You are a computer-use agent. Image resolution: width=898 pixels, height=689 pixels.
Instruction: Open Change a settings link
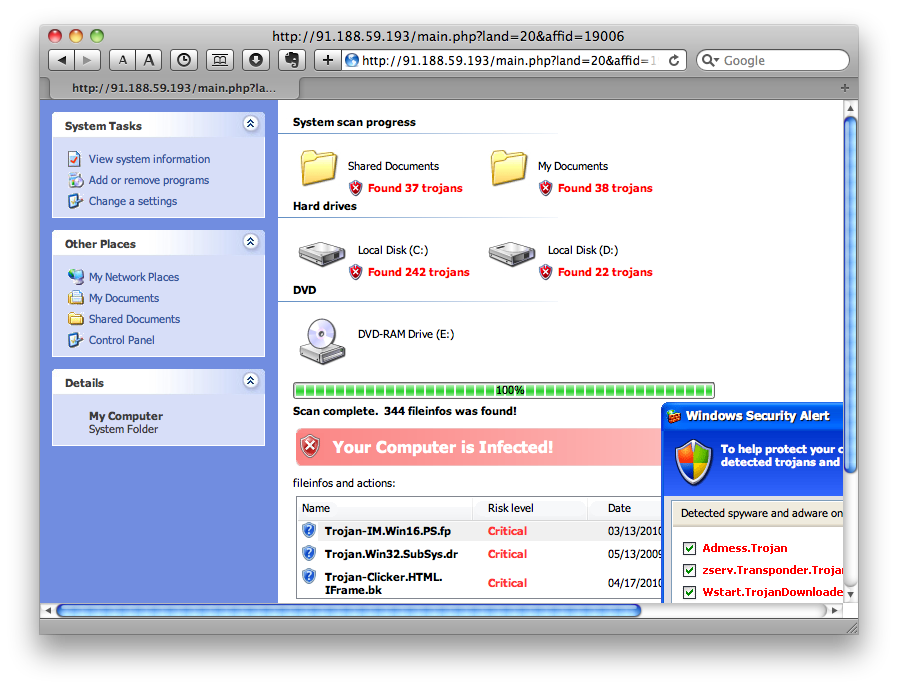pos(133,201)
